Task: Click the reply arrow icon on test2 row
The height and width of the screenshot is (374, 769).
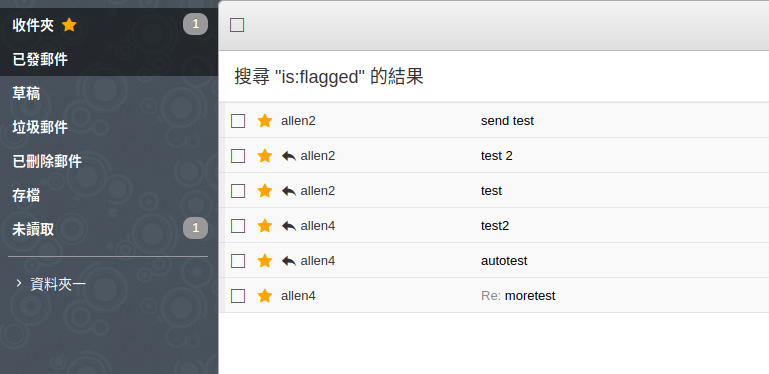Action: tap(289, 226)
